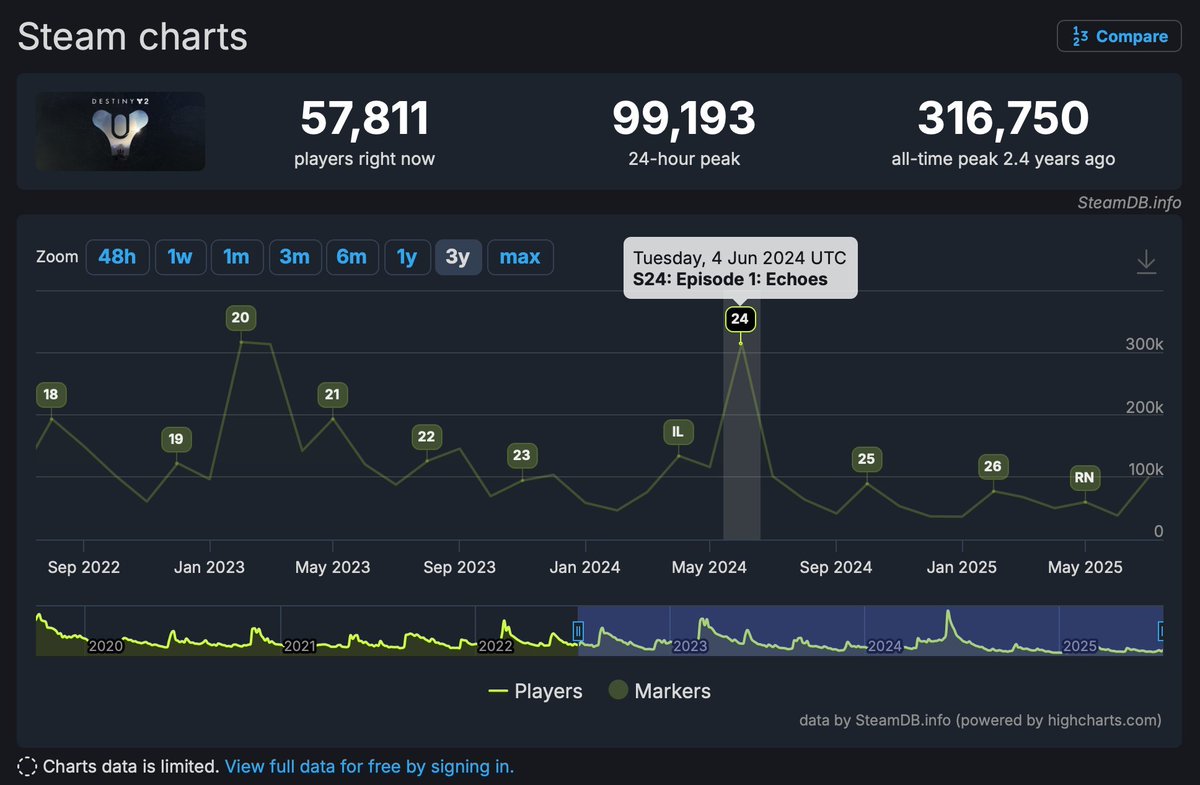Set chart zoom to 1m
This screenshot has width=1200, height=785.
click(x=236, y=257)
